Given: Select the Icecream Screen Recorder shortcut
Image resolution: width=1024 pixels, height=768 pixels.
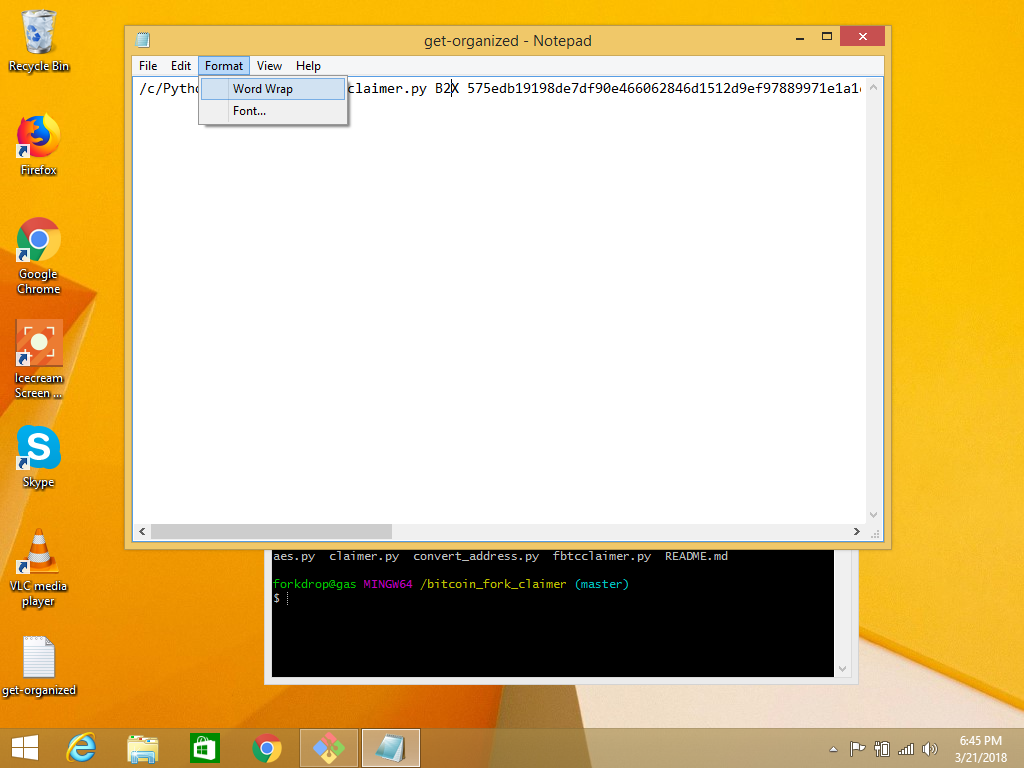Looking at the screenshot, I should [39, 357].
